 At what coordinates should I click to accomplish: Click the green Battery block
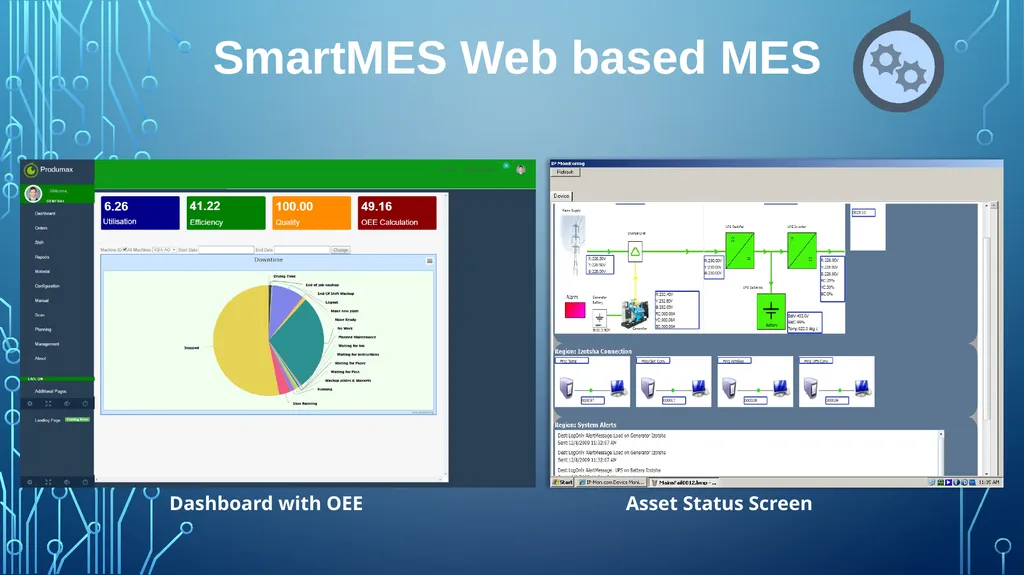point(771,312)
